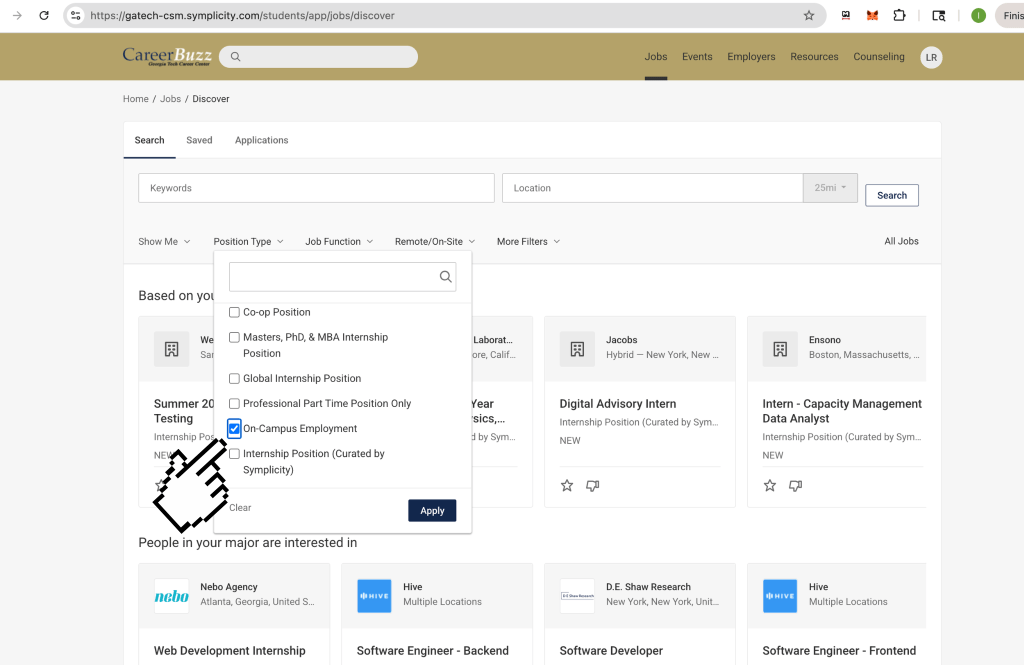Focus the Position Type filter search box
The width and height of the screenshot is (1024, 665).
(x=342, y=277)
